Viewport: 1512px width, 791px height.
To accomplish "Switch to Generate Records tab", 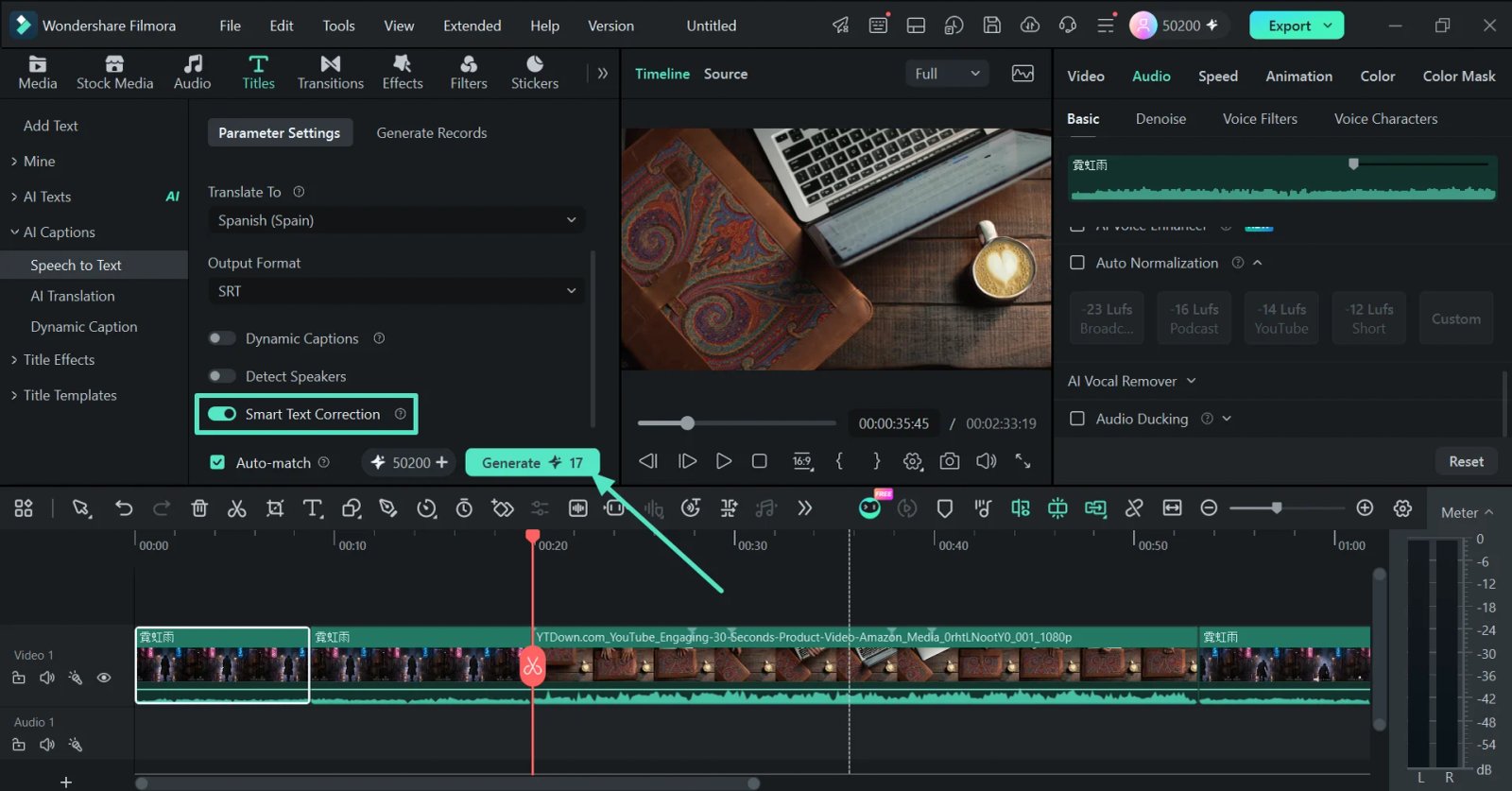I will pos(432,133).
